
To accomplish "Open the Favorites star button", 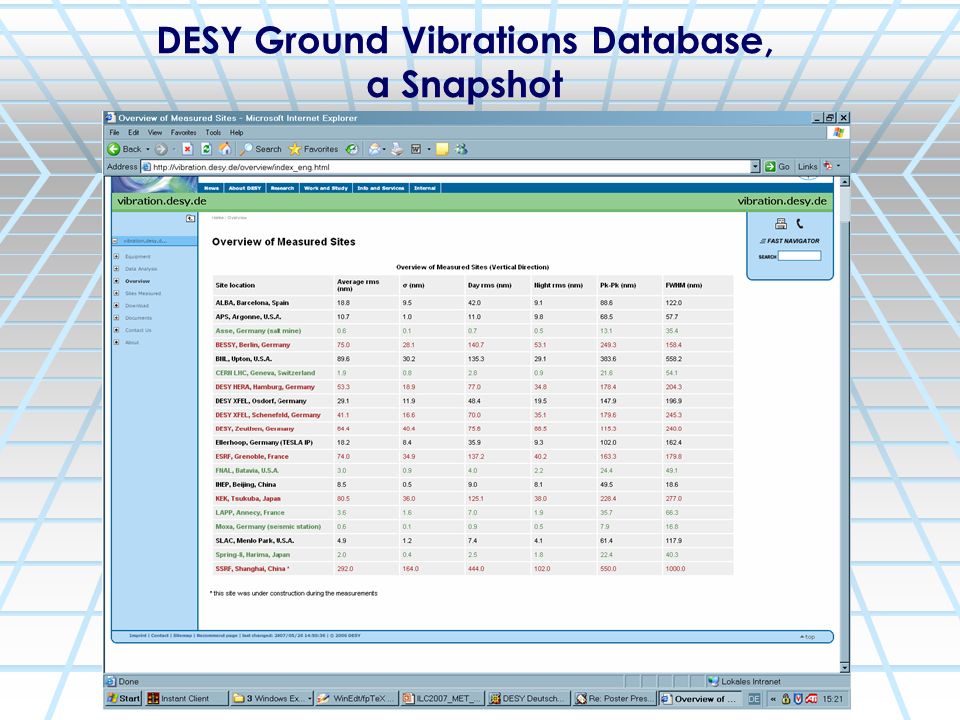I will point(313,149).
